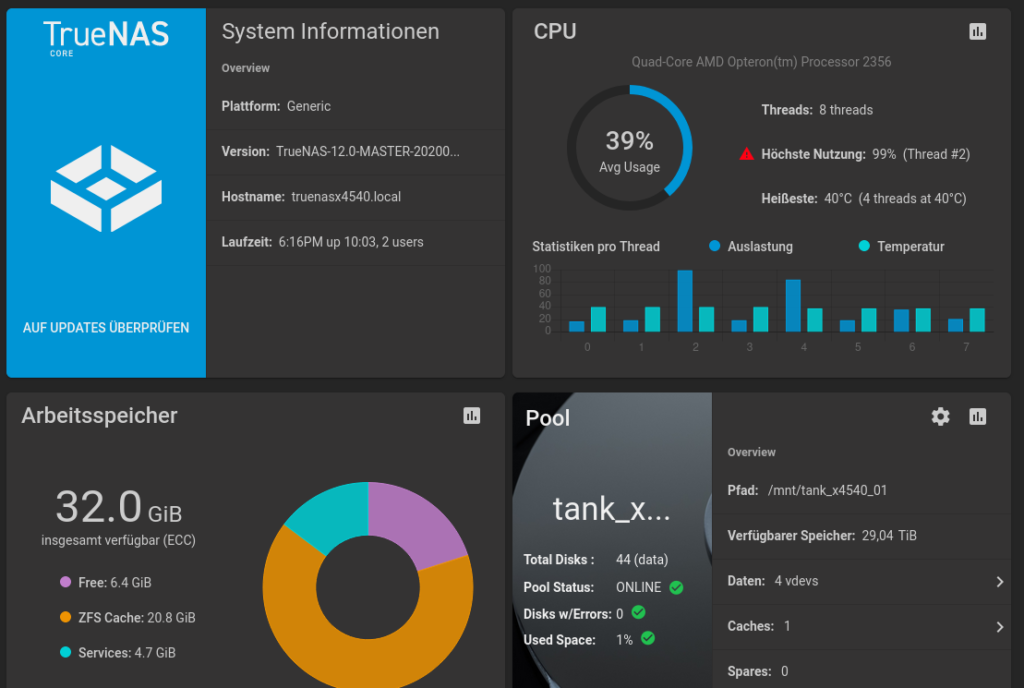The width and height of the screenshot is (1024, 688).
Task: Click Hostname truenasx4540.local value
Action: pyautogui.click(x=346, y=196)
